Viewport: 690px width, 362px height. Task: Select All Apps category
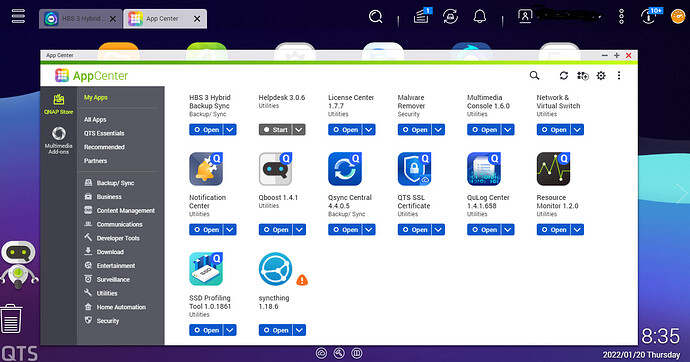95,120
